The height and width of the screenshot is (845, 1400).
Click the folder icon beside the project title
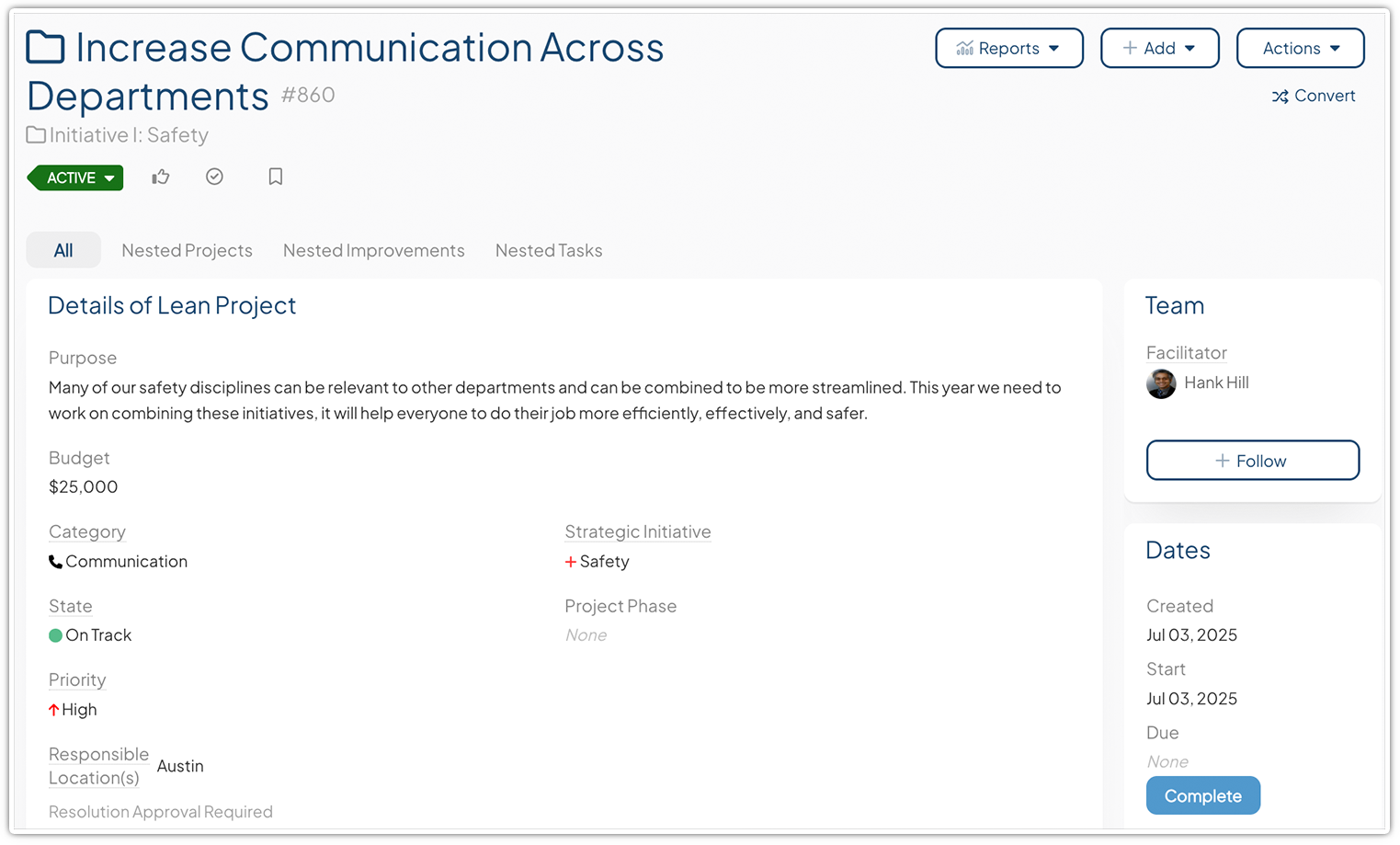pos(43,45)
